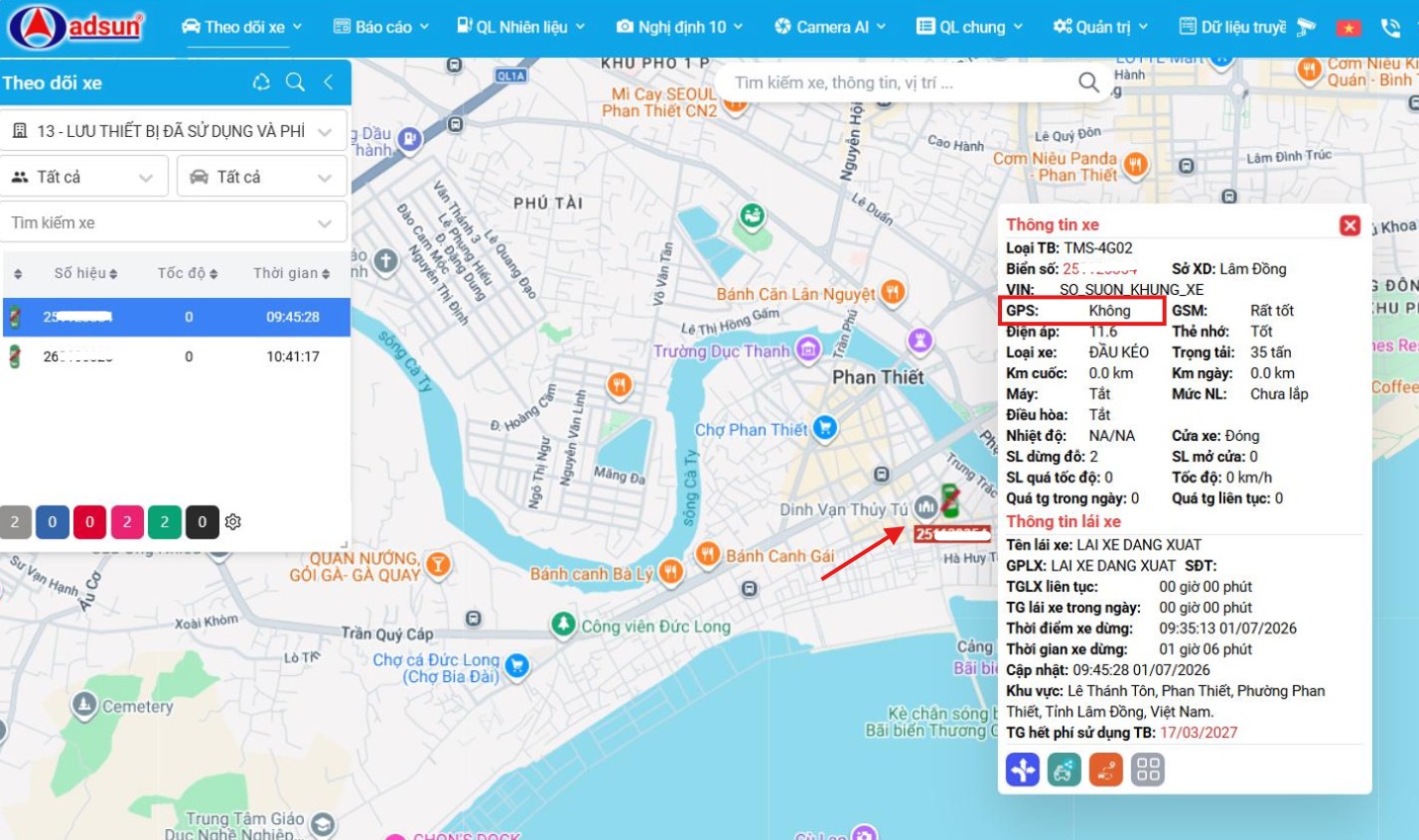Open the Báo cáo menu
Image resolution: width=1419 pixels, height=840 pixels.
[x=381, y=27]
